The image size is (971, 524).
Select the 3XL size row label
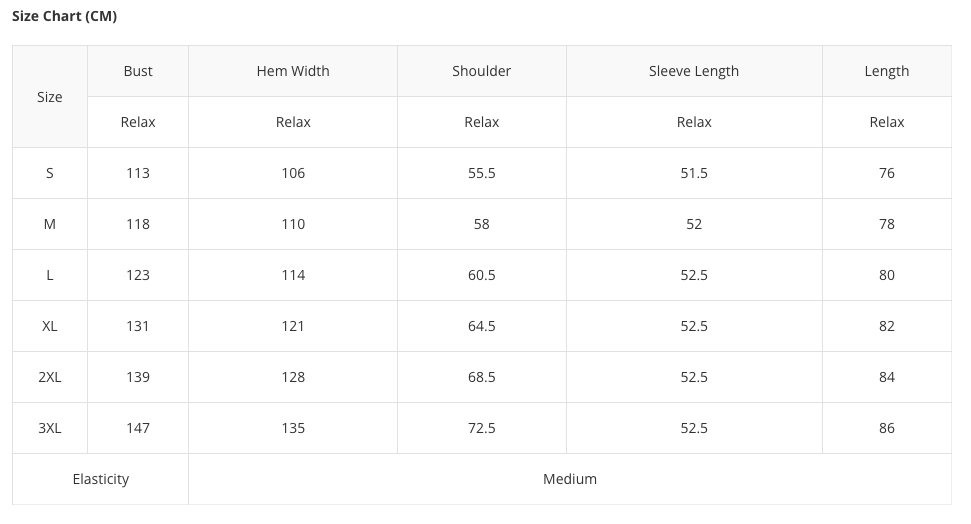[50, 428]
